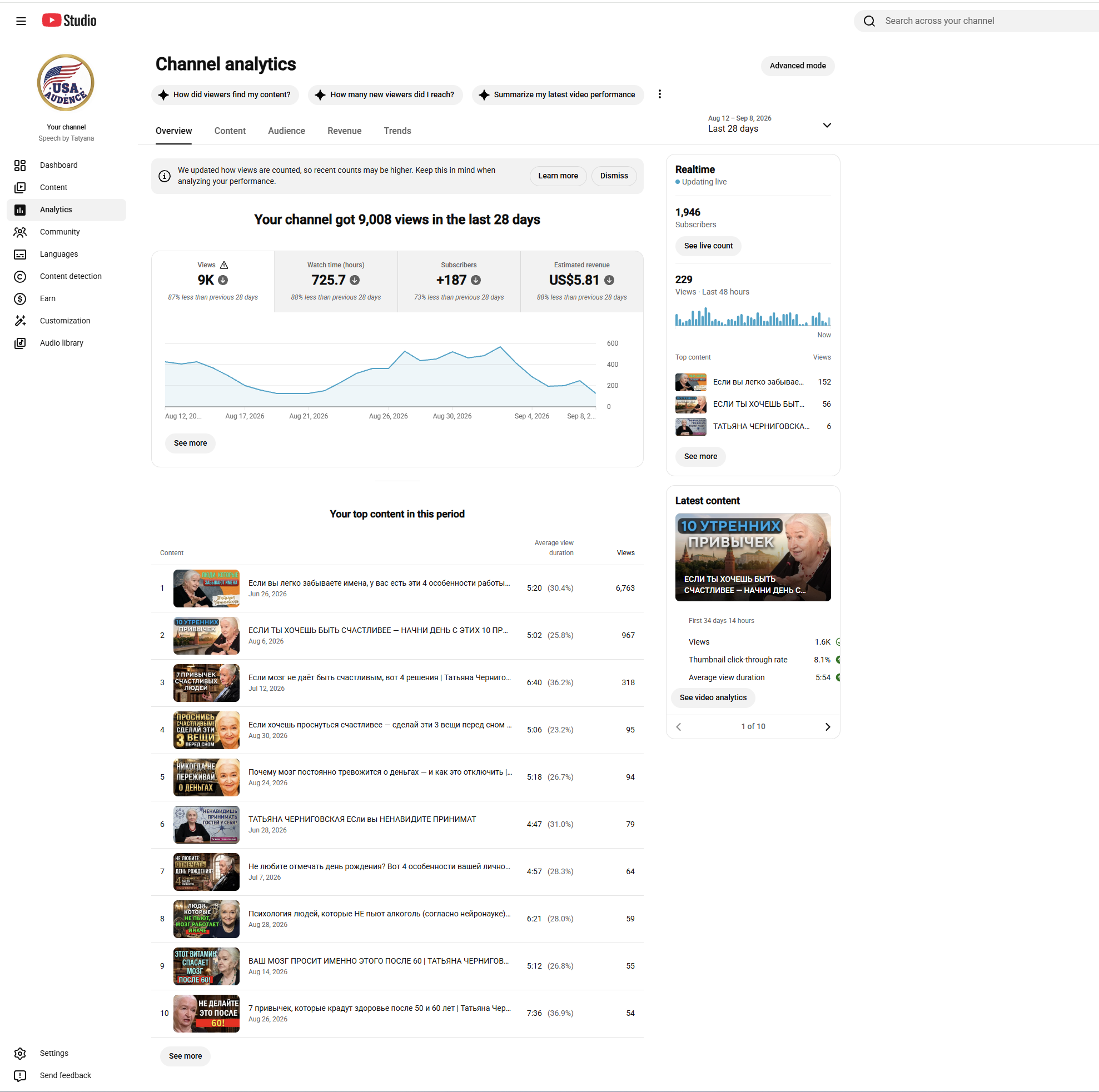
Task: Expand the Last 28 days date dropdown
Action: point(769,124)
